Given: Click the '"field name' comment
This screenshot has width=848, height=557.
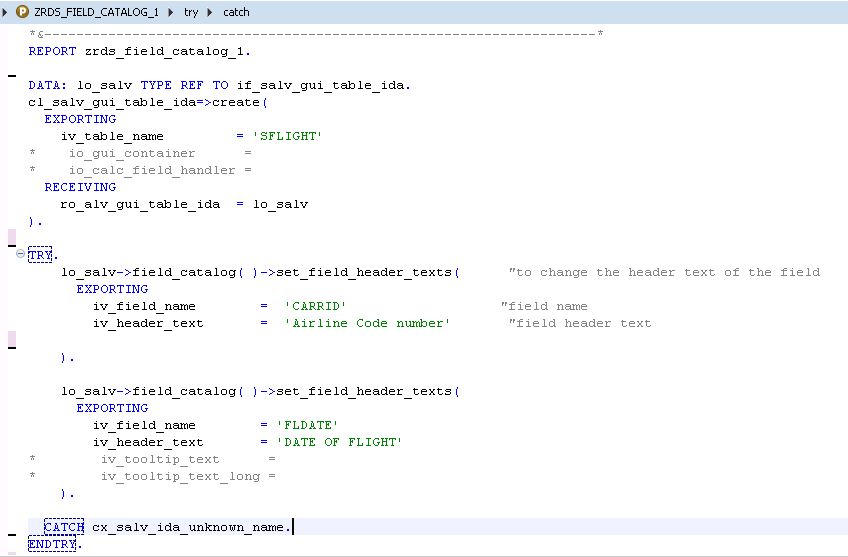Looking at the screenshot, I should [544, 306].
